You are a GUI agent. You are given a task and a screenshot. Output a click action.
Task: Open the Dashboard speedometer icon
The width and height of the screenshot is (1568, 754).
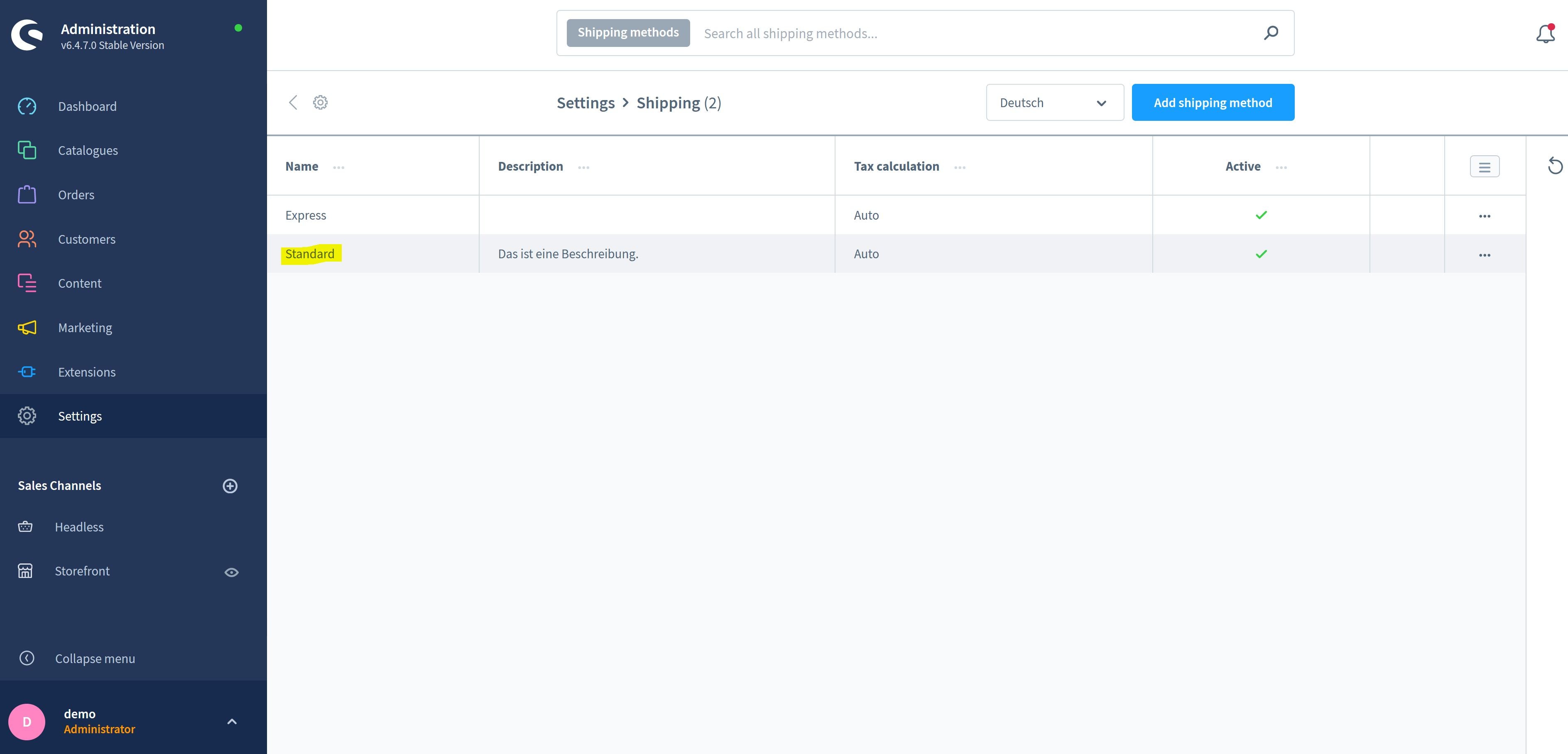[27, 106]
